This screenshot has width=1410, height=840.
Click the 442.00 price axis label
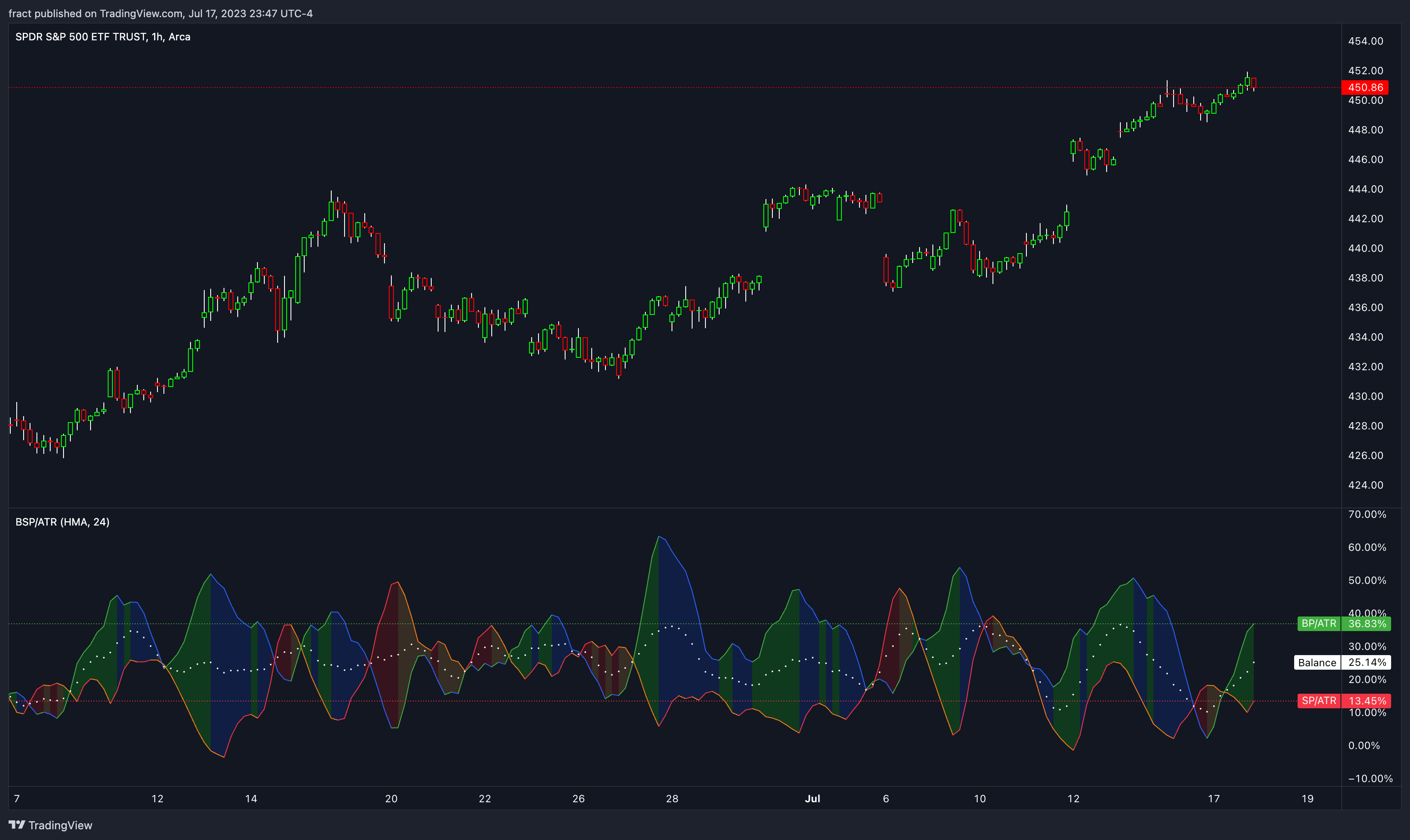(x=1365, y=218)
